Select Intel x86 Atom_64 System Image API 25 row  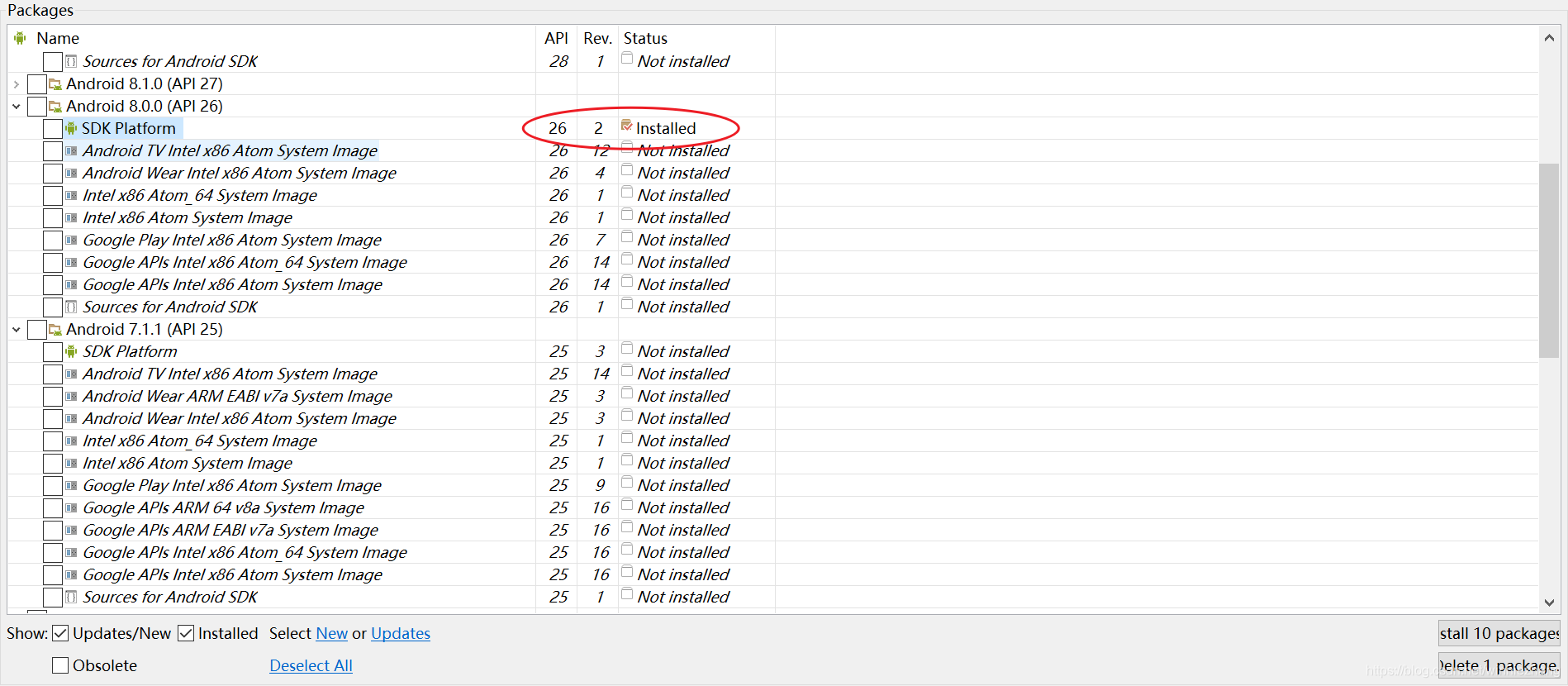pyautogui.click(x=200, y=441)
